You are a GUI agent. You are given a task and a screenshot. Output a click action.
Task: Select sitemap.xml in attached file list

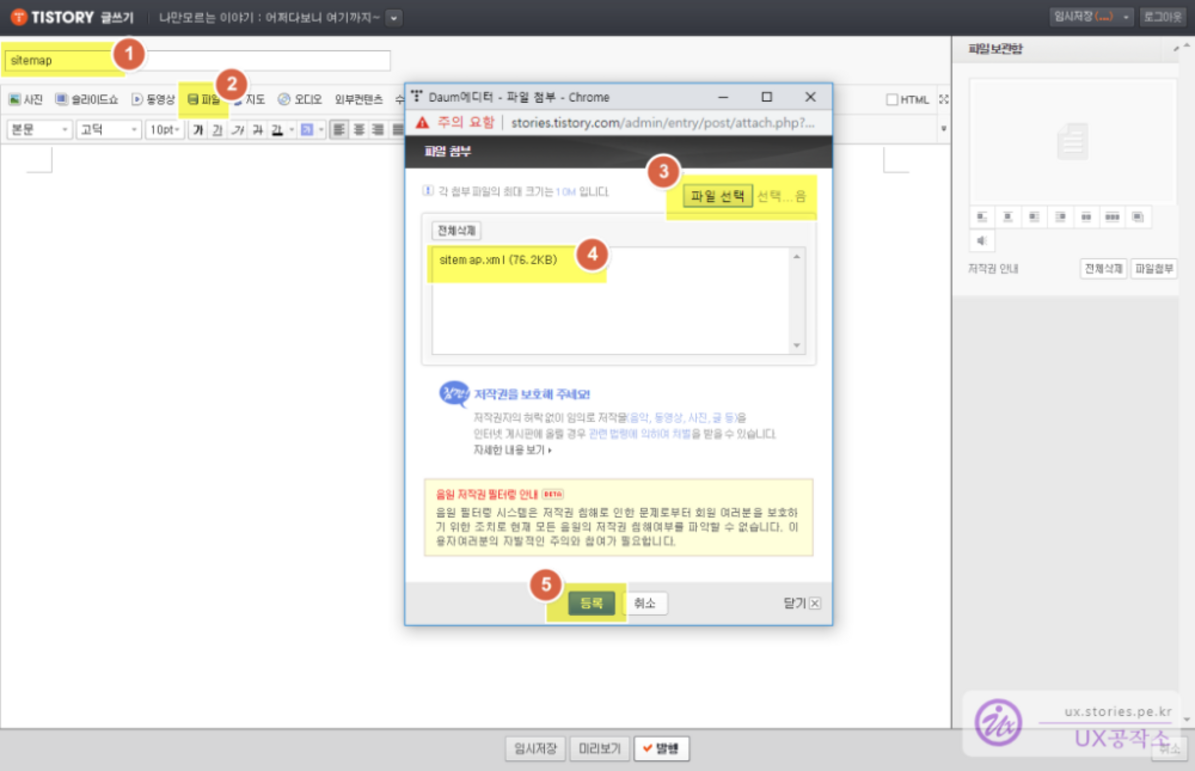(x=497, y=260)
